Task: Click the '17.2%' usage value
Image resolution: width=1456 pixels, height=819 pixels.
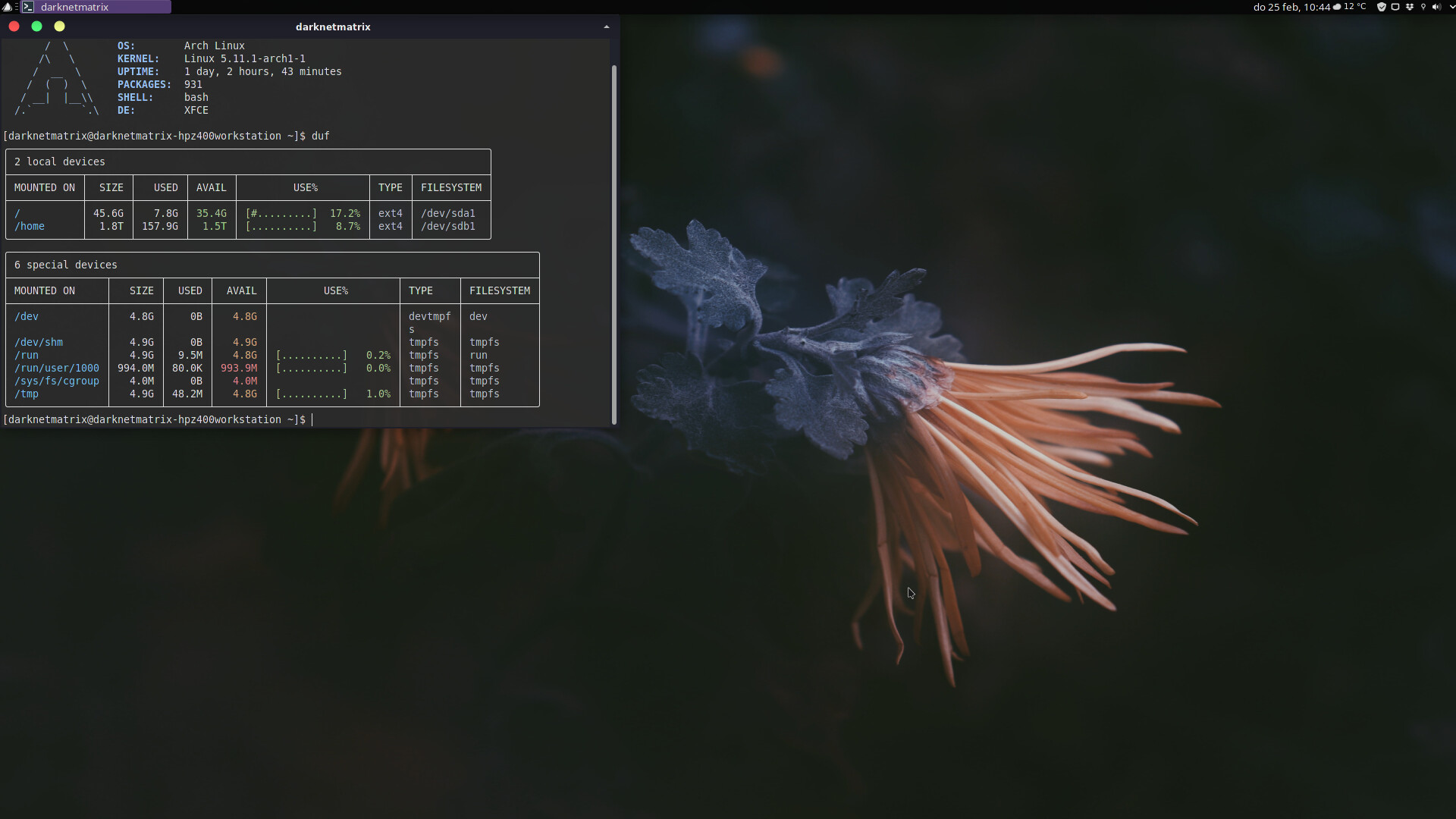Action: click(344, 213)
